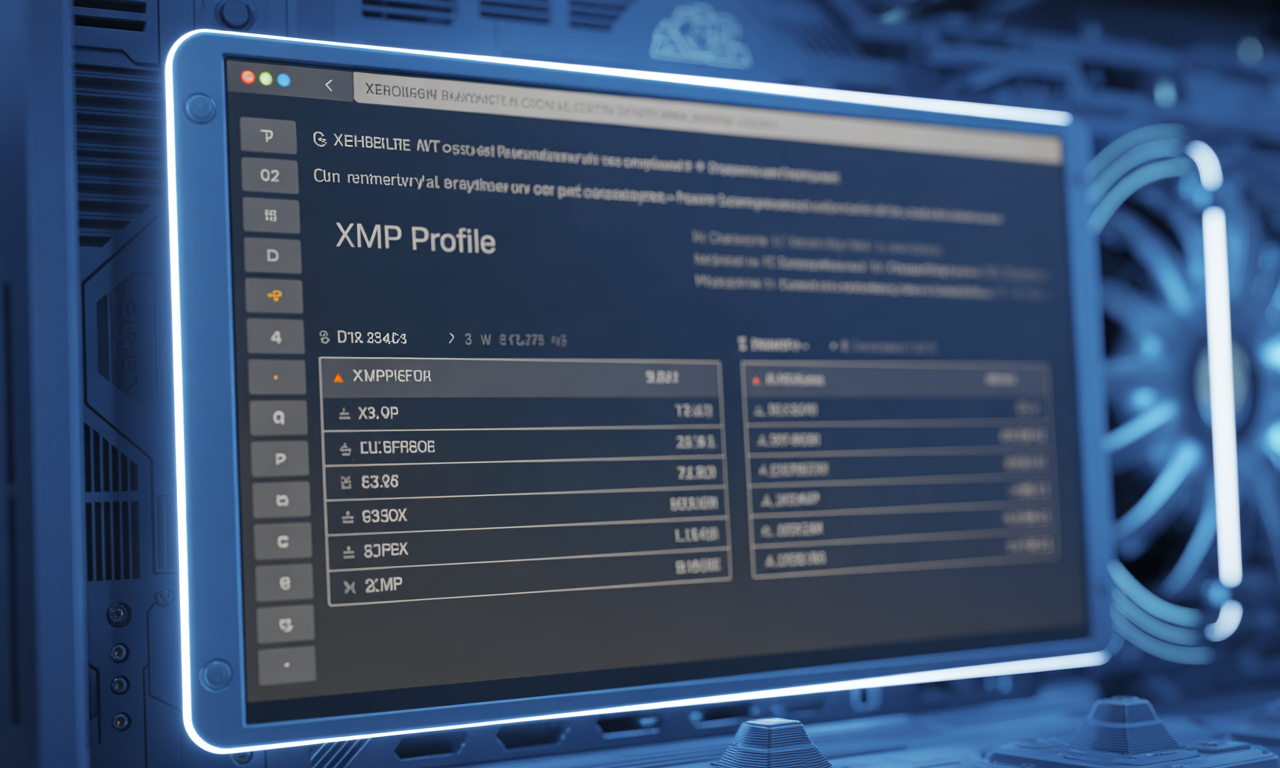Open the sidebar button labeled 02
Screen dimensions: 1280x768
pyautogui.click(x=270, y=175)
